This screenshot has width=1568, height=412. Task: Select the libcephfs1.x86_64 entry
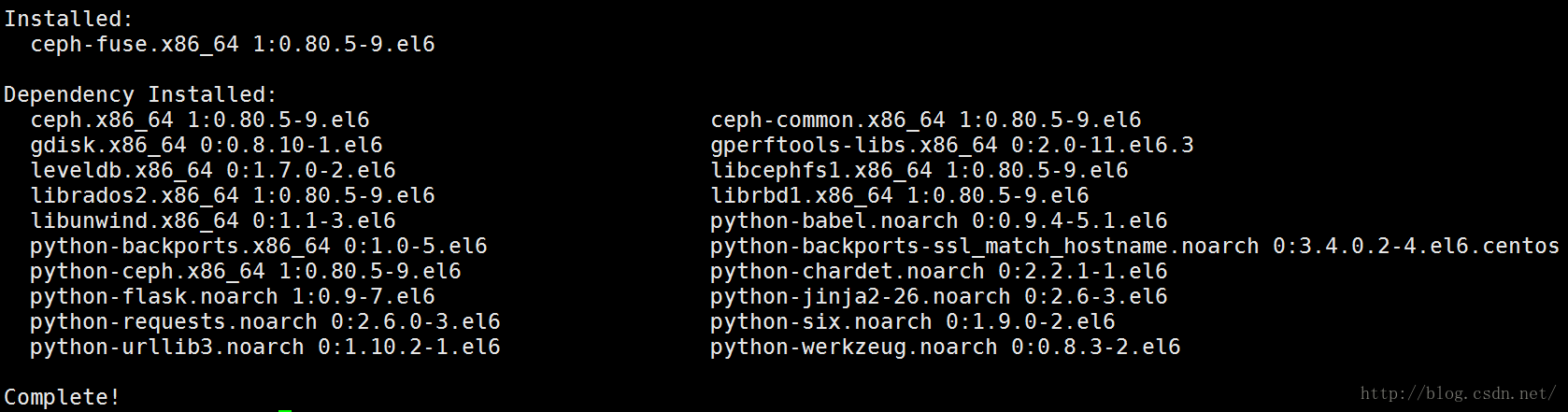(919, 170)
